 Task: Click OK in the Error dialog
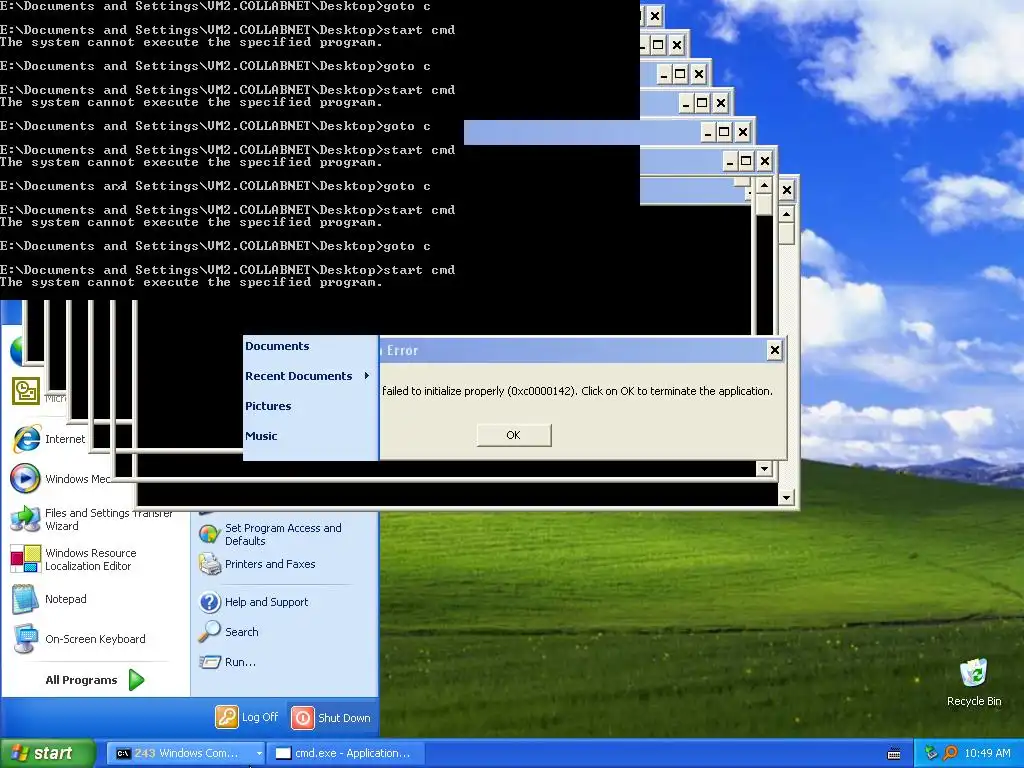513,435
